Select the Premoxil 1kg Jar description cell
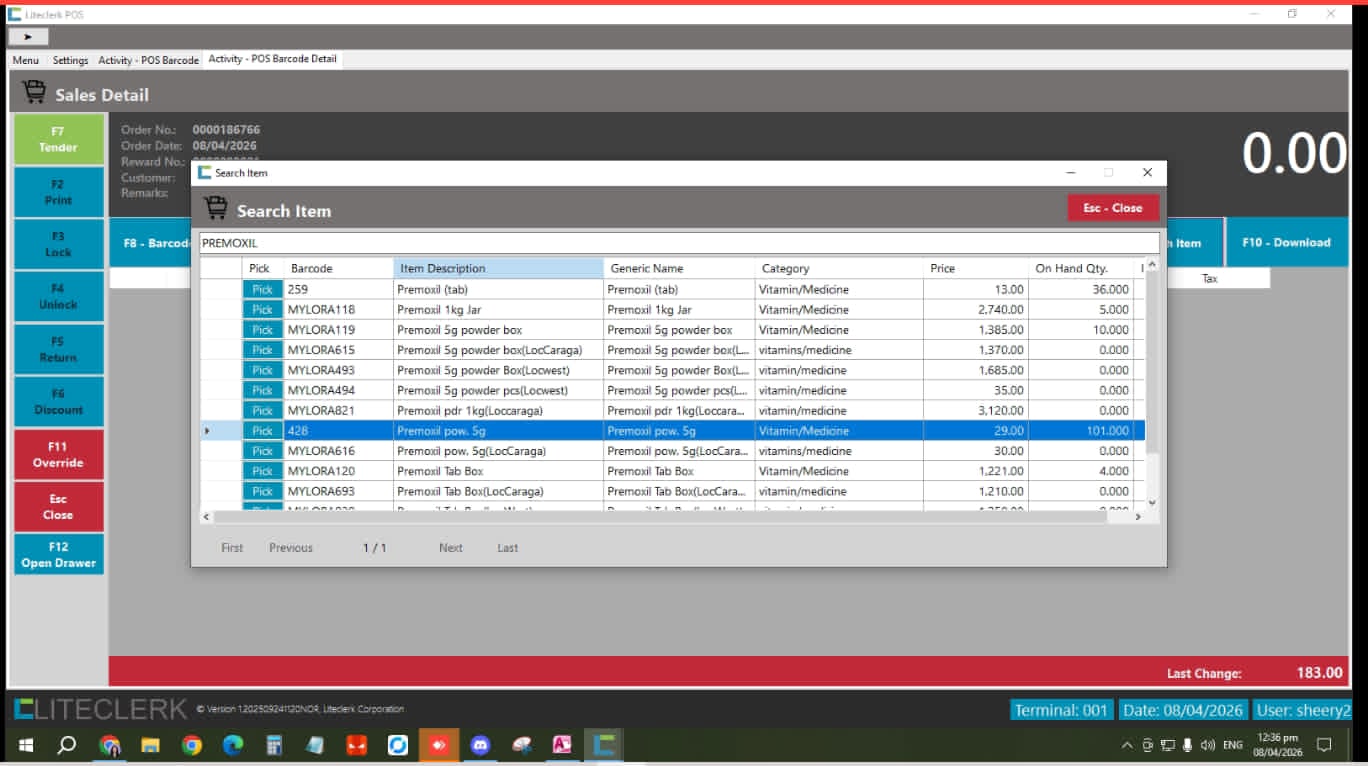The width and height of the screenshot is (1368, 766). (x=498, y=309)
